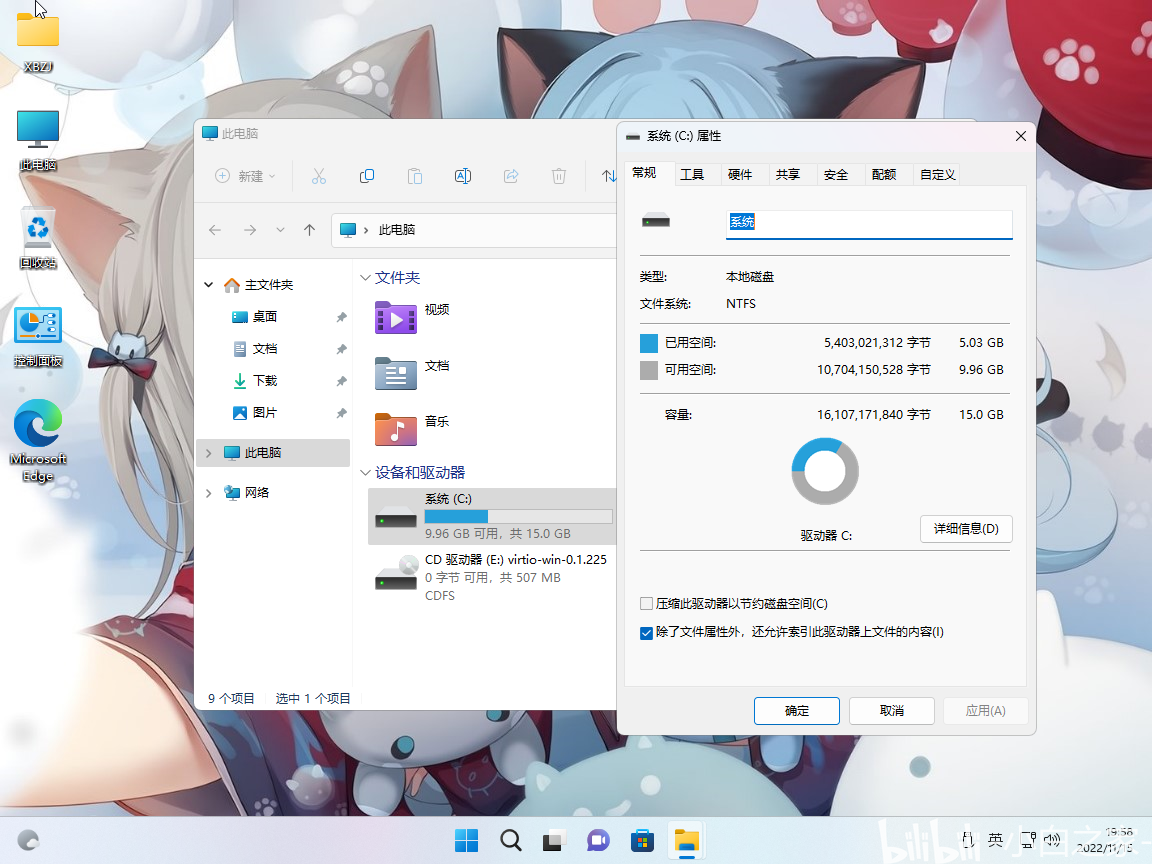Open the recent locations dropdown chevron
This screenshot has height=864, width=1152.
[x=280, y=230]
